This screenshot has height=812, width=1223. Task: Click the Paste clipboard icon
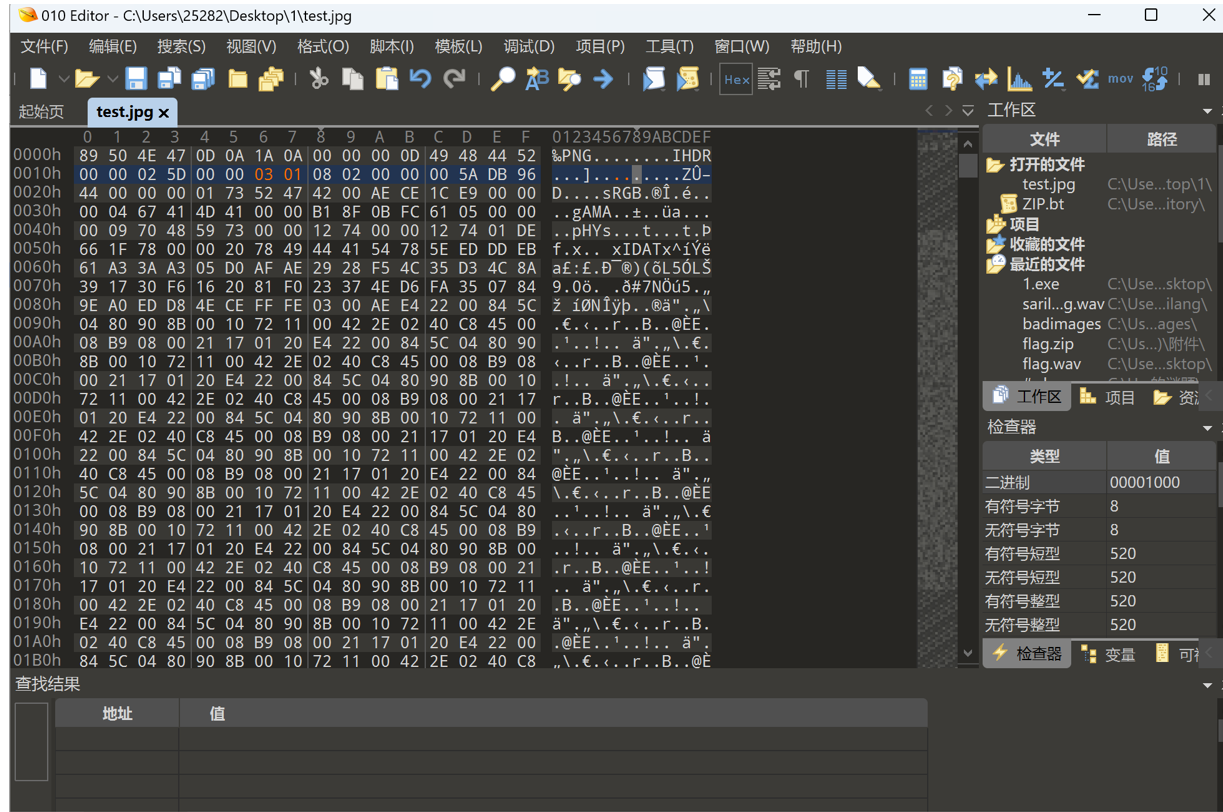point(386,79)
